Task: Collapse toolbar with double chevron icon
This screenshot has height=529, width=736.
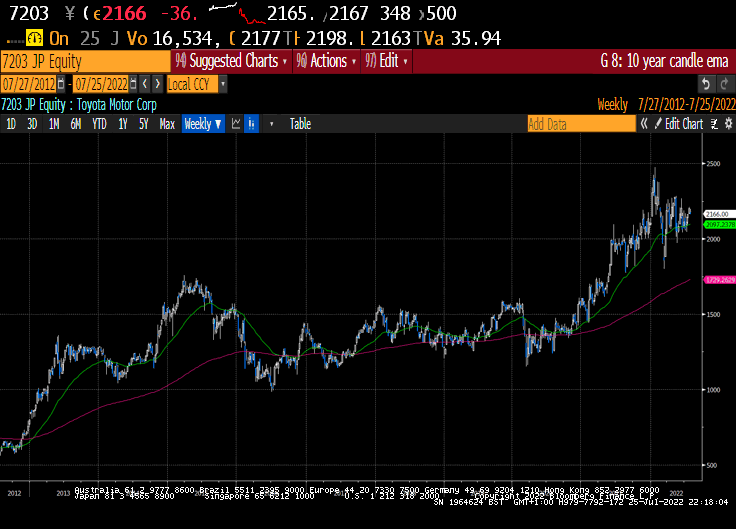Action: click(644, 124)
